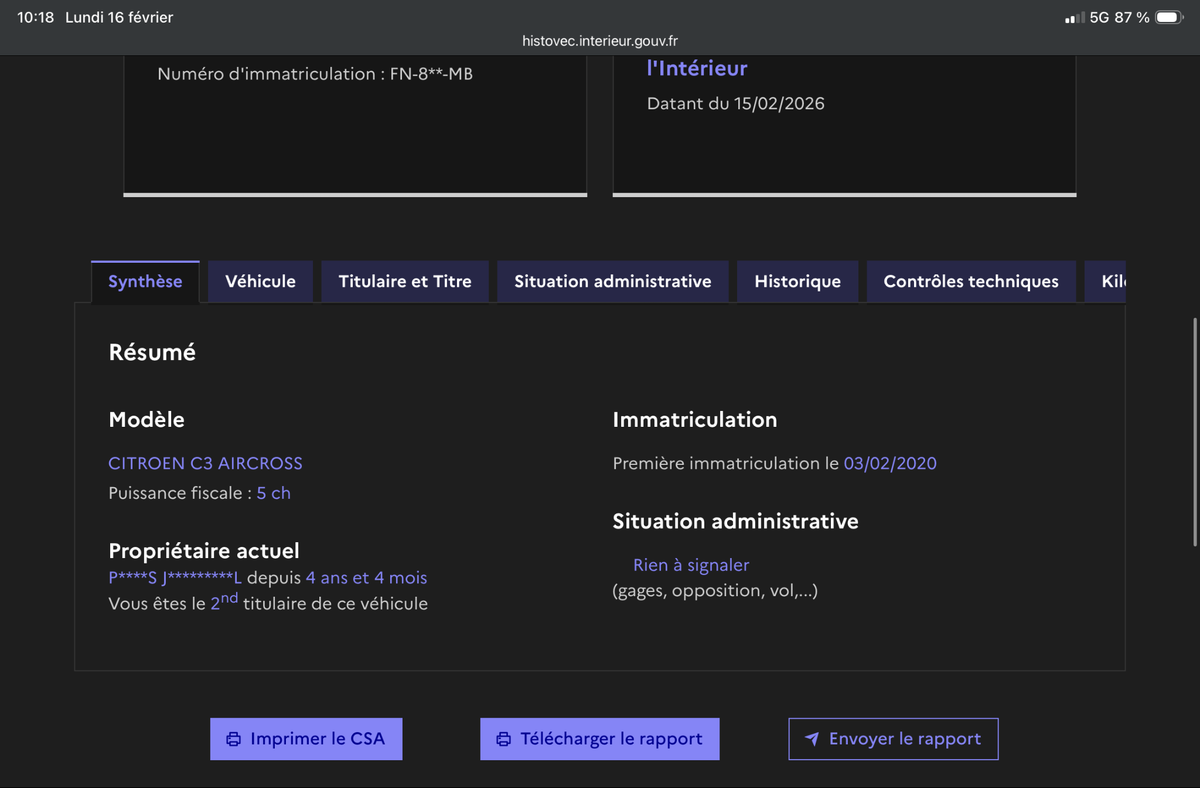Open the Titulaire et Titre tab
Image resolution: width=1200 pixels, height=788 pixels.
point(404,281)
